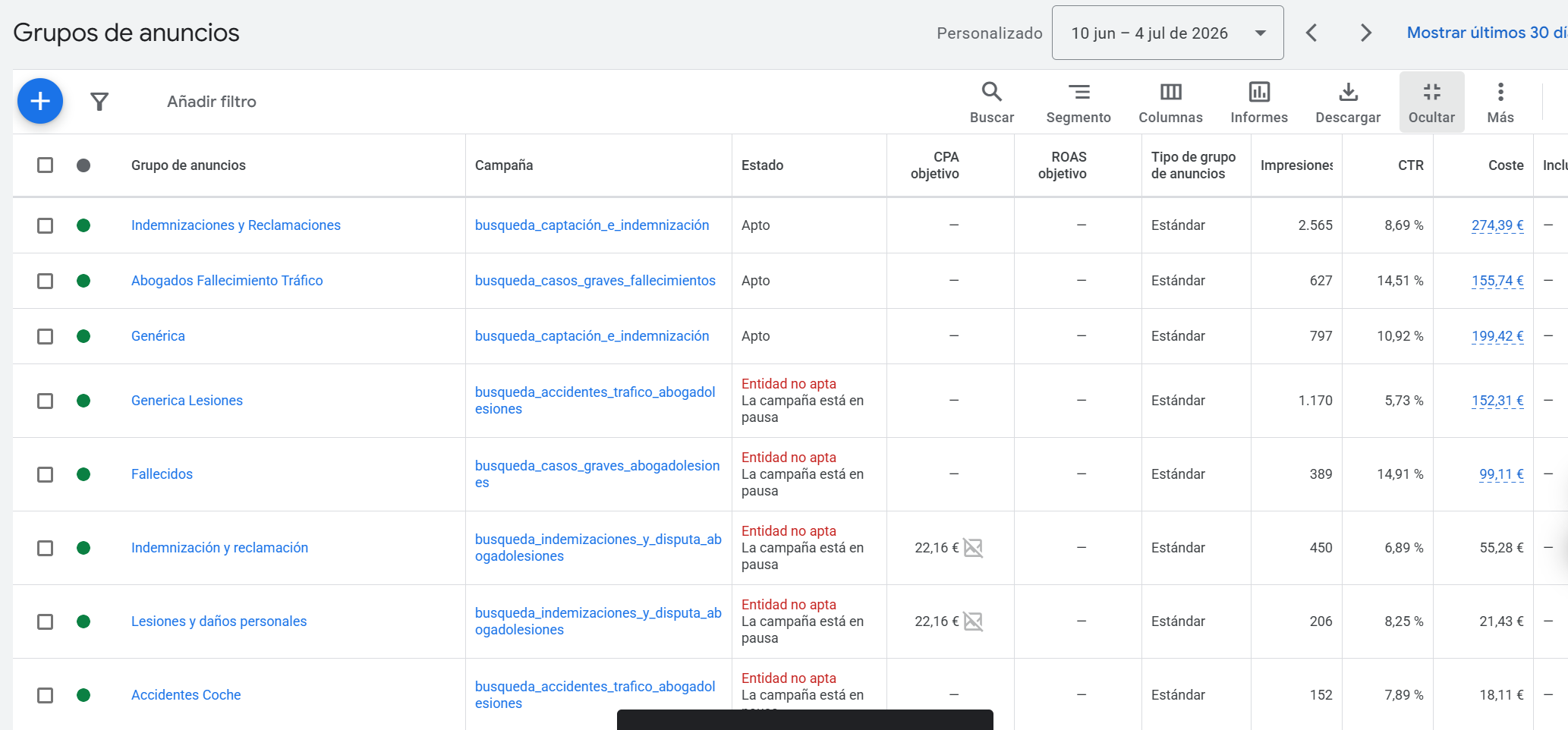Viewport: 1568px width, 730px height.
Task: Expand the date range dropdown
Action: tap(1167, 33)
